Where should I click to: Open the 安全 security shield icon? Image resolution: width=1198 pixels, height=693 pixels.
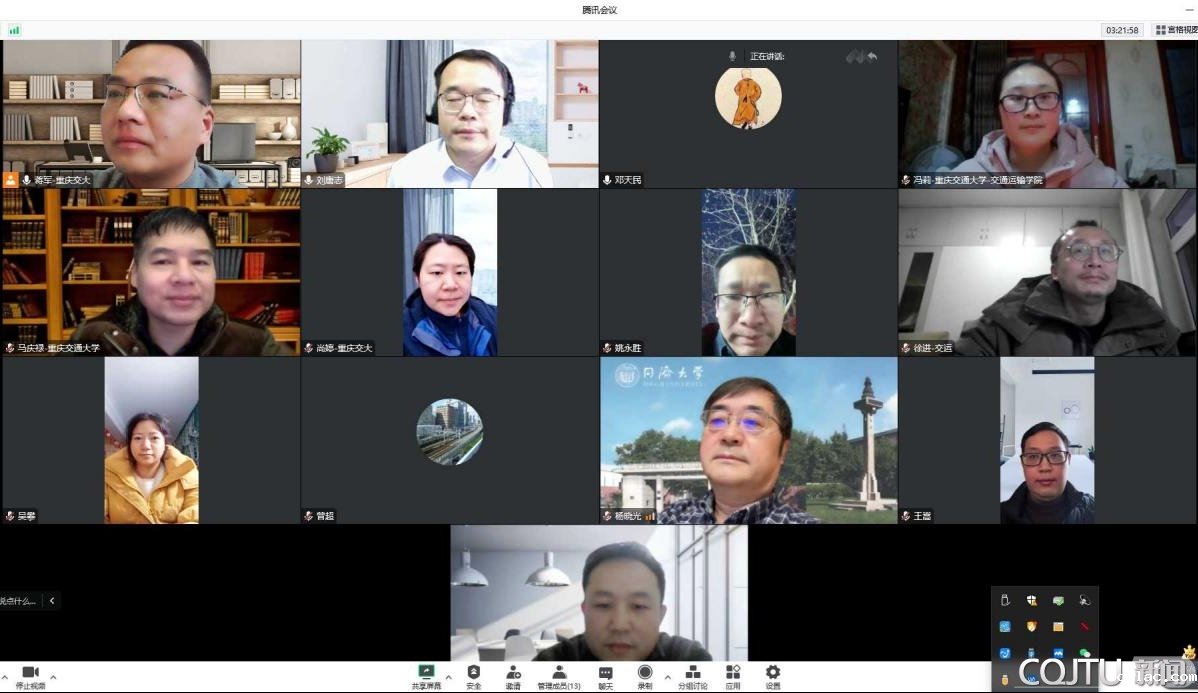(474, 673)
